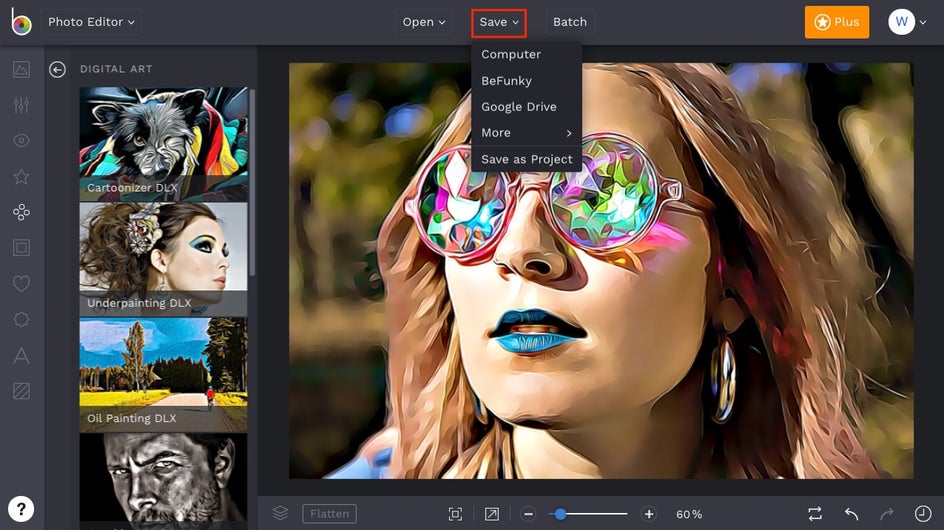Viewport: 944px width, 530px height.
Task: Adjust the zoom slider handle
Action: pos(560,514)
